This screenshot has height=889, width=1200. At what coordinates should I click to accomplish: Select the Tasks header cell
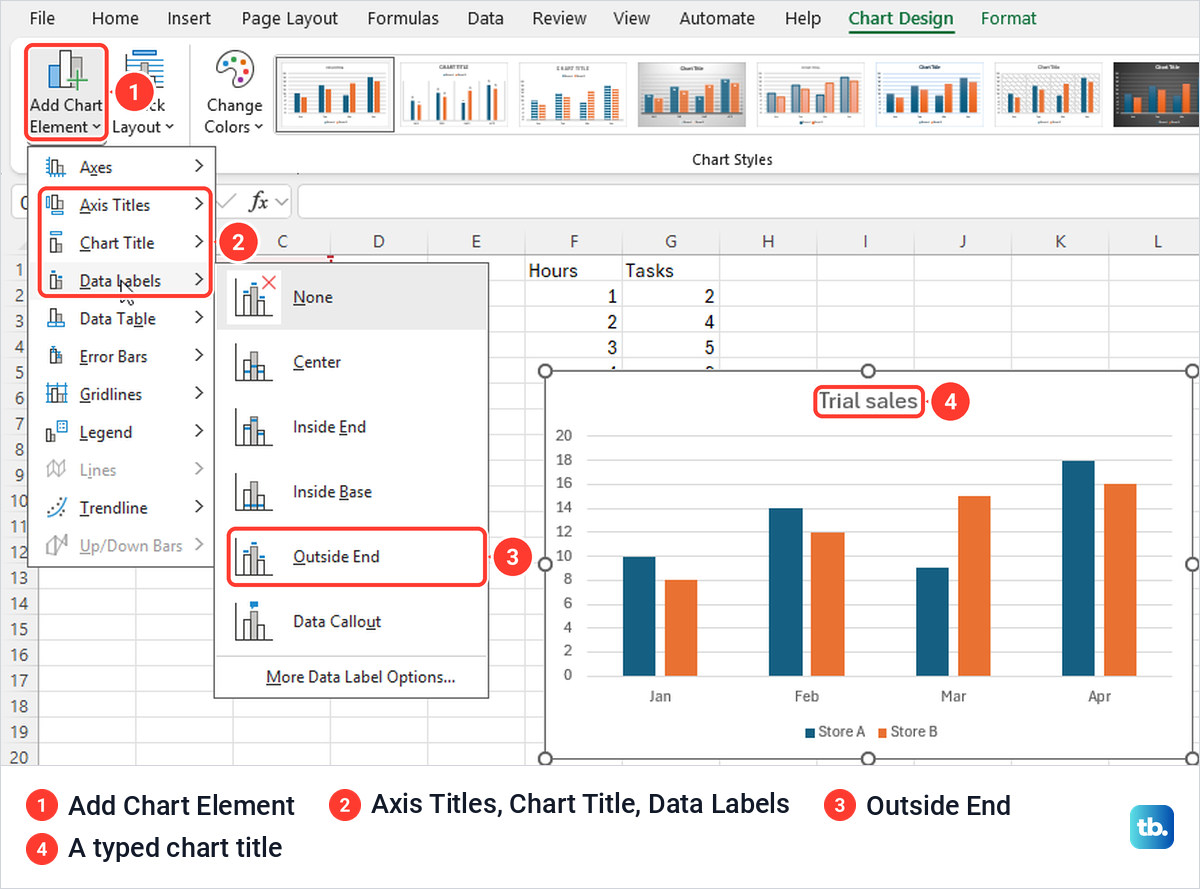click(670, 270)
